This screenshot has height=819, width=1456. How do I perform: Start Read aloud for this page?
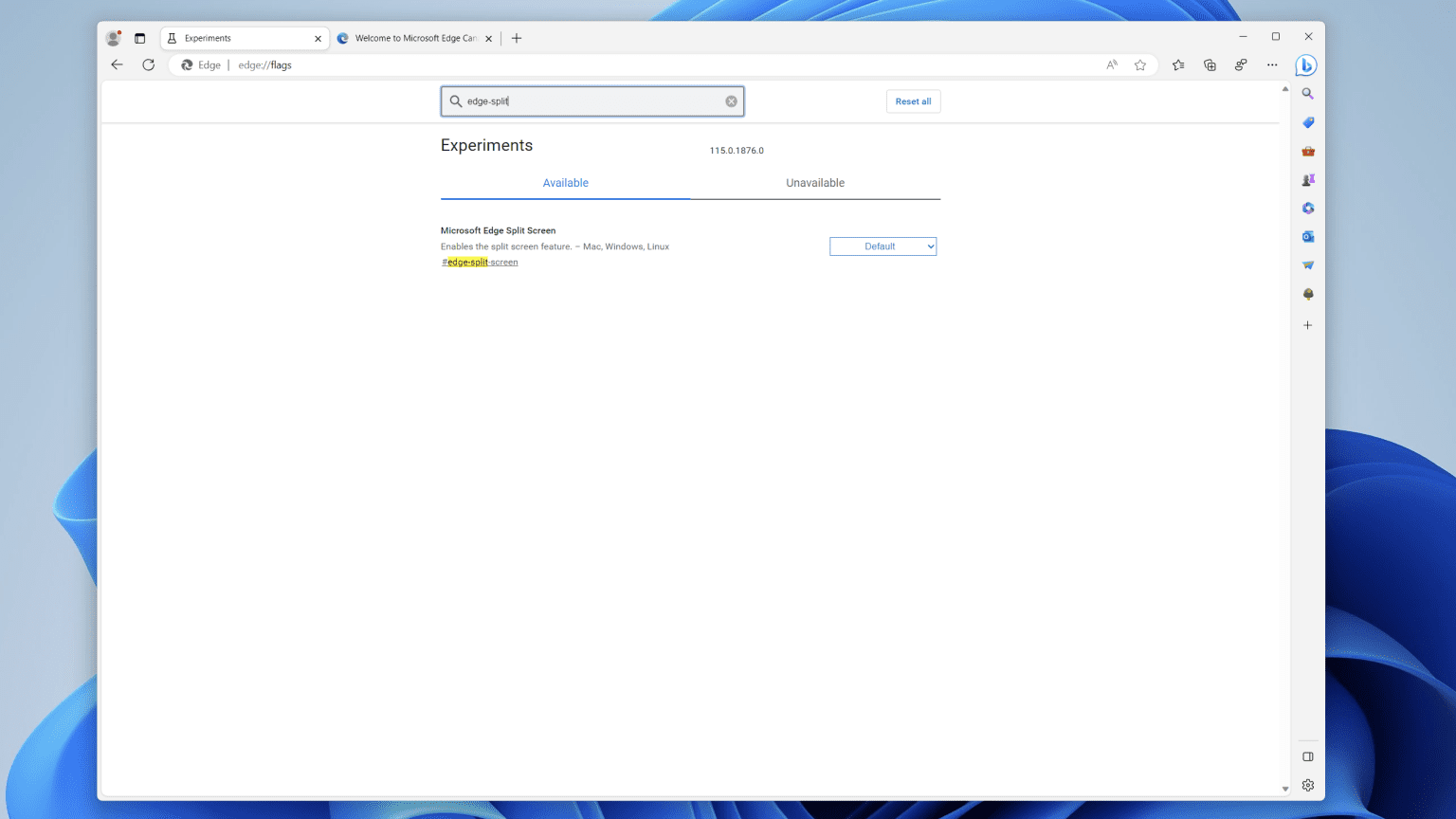pos(1110,64)
